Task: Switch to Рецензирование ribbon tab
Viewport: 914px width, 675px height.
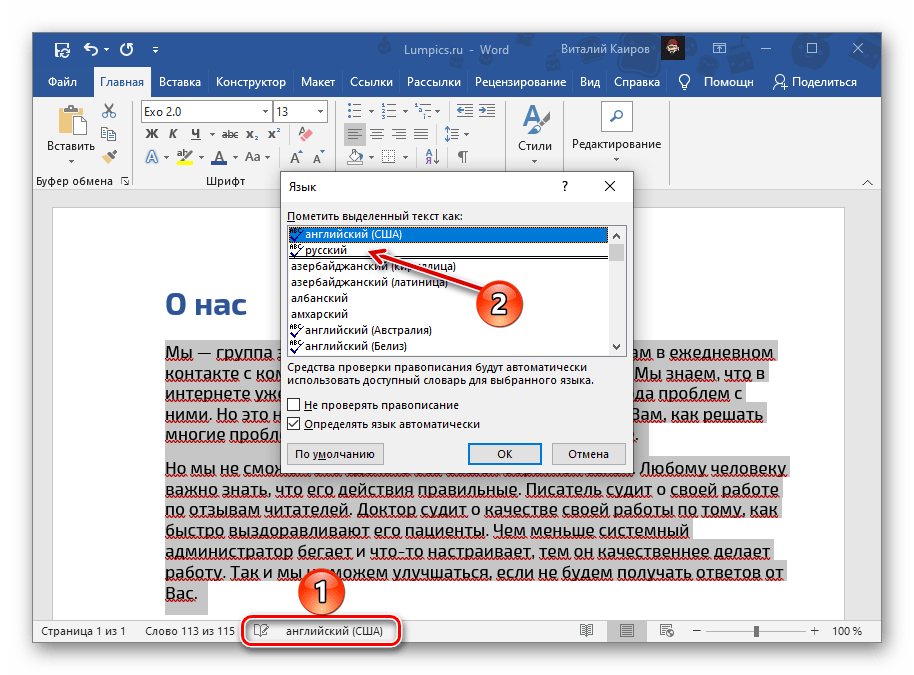Action: pos(520,82)
